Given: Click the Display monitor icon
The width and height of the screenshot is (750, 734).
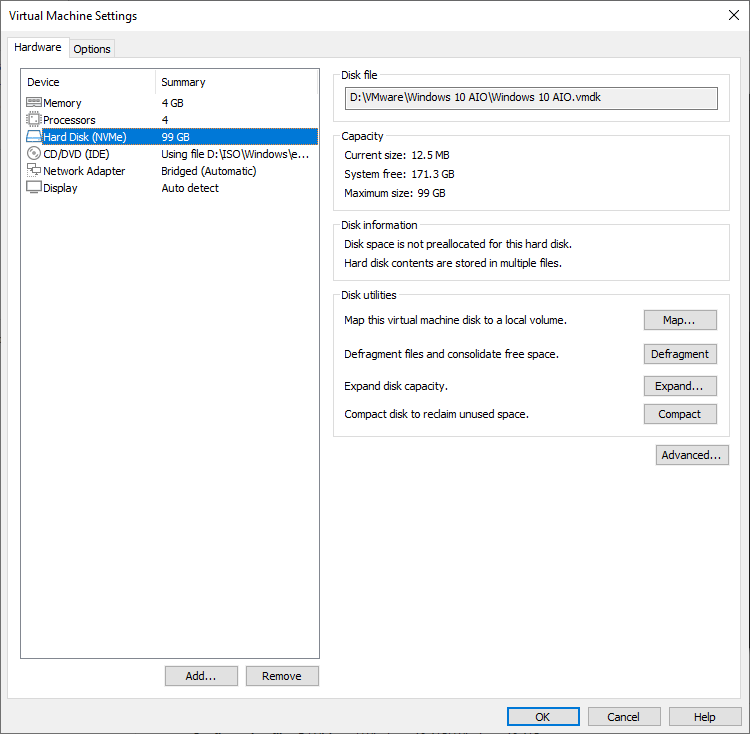Looking at the screenshot, I should (x=34, y=188).
